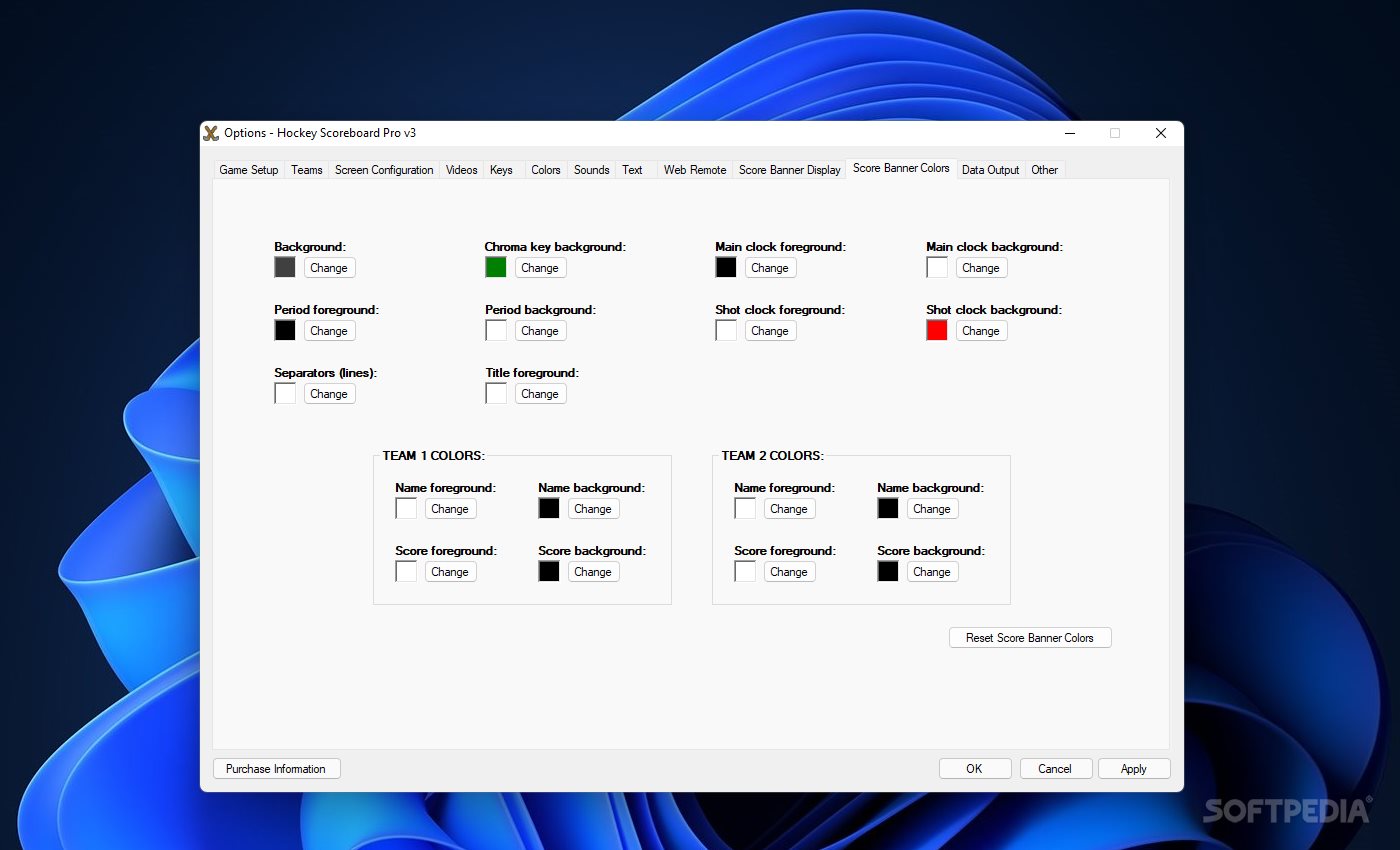The image size is (1400, 850).
Task: Select the Videos tab
Action: point(462,170)
